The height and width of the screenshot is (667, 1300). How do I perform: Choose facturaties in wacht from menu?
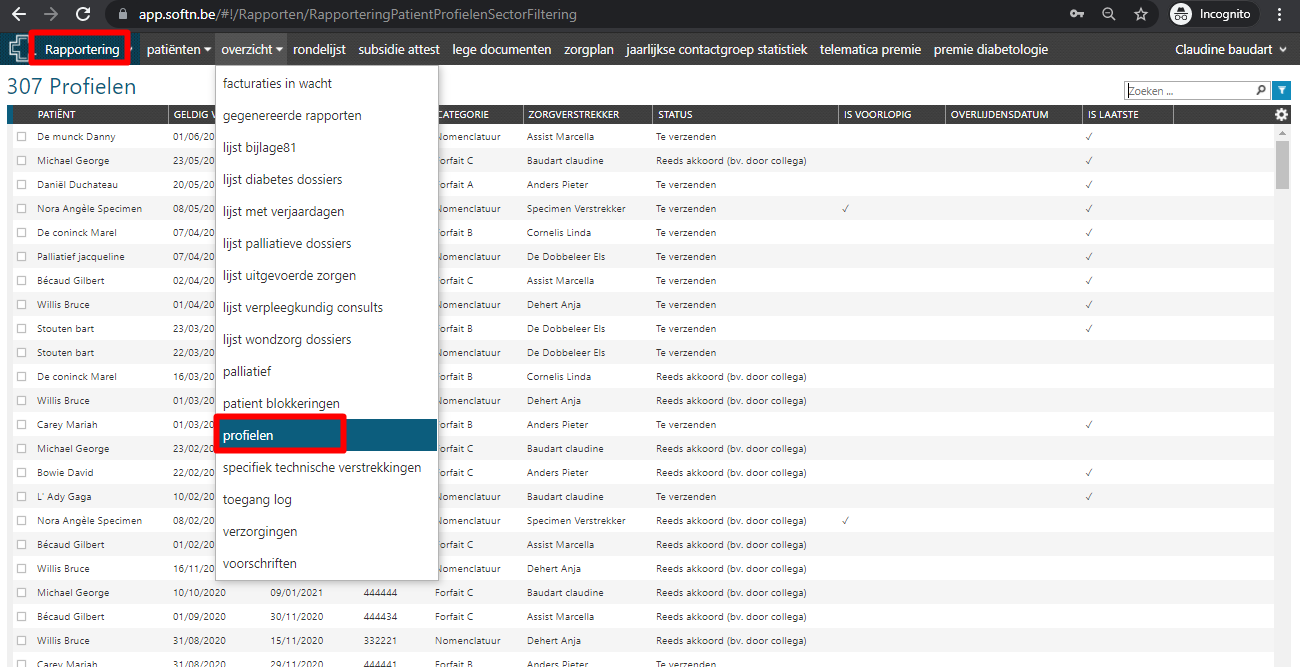pyautogui.click(x=327, y=83)
